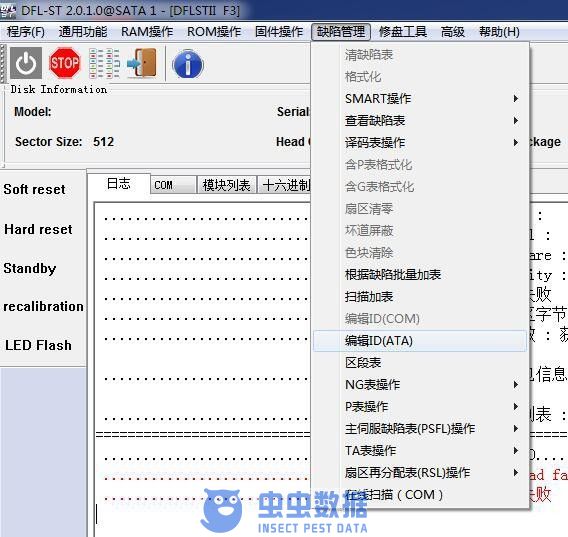Click the Hard reset button
The height and width of the screenshot is (537, 568).
tap(38, 229)
